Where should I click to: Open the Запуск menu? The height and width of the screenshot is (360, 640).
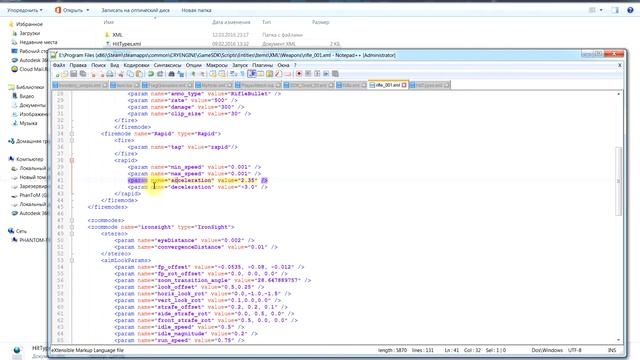tap(240, 65)
